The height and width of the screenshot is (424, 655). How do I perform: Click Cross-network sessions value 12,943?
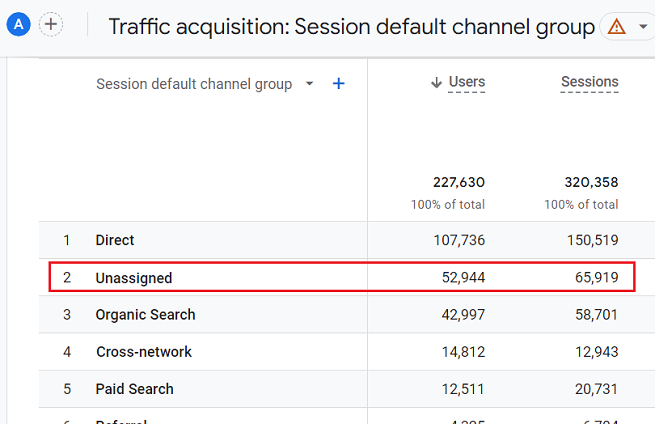click(x=597, y=352)
